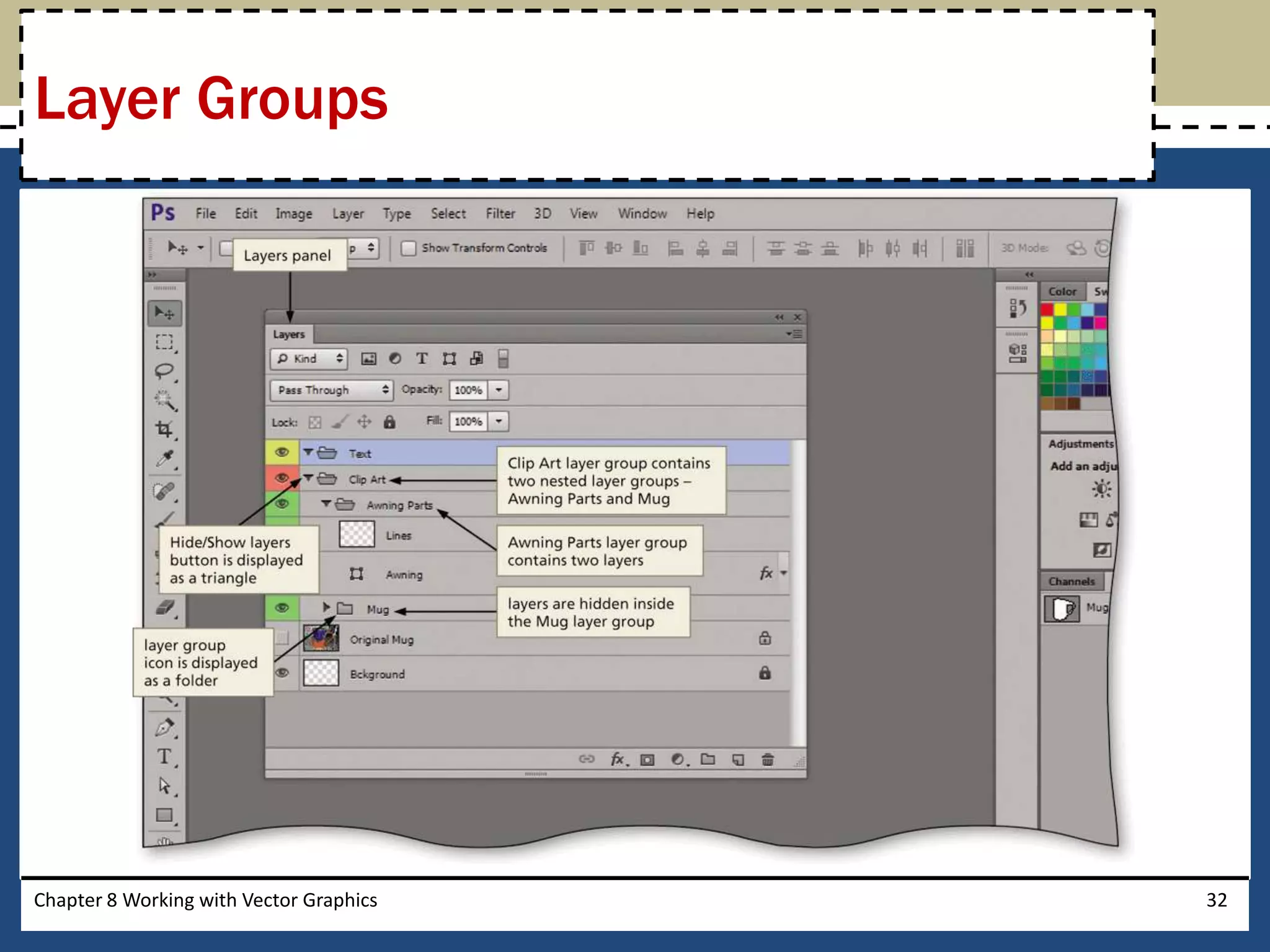Switch to the Color tab
The width and height of the screenshot is (1270, 952).
pos(1062,291)
